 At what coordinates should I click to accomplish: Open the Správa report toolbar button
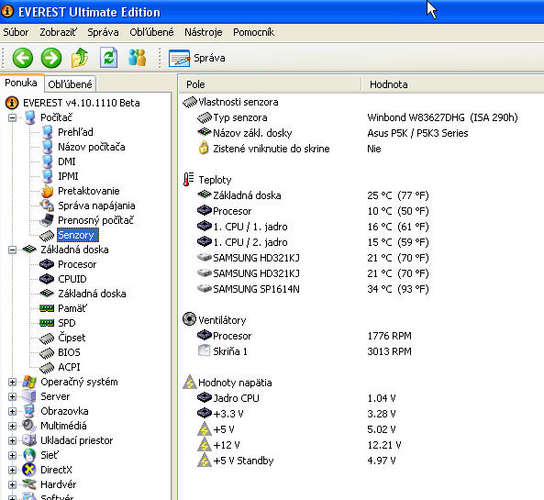197,58
